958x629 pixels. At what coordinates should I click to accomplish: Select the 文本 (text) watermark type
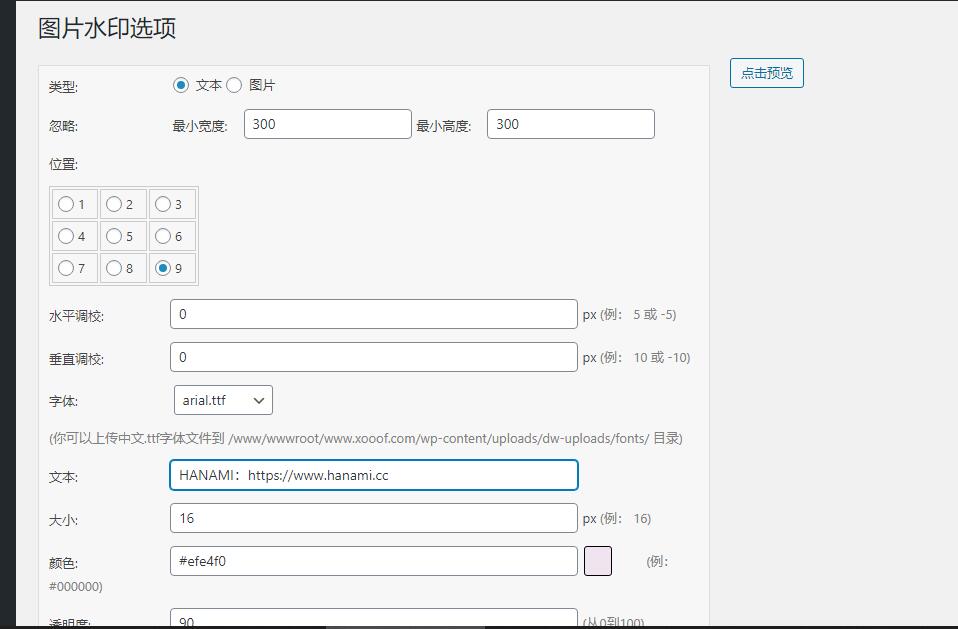coord(183,85)
